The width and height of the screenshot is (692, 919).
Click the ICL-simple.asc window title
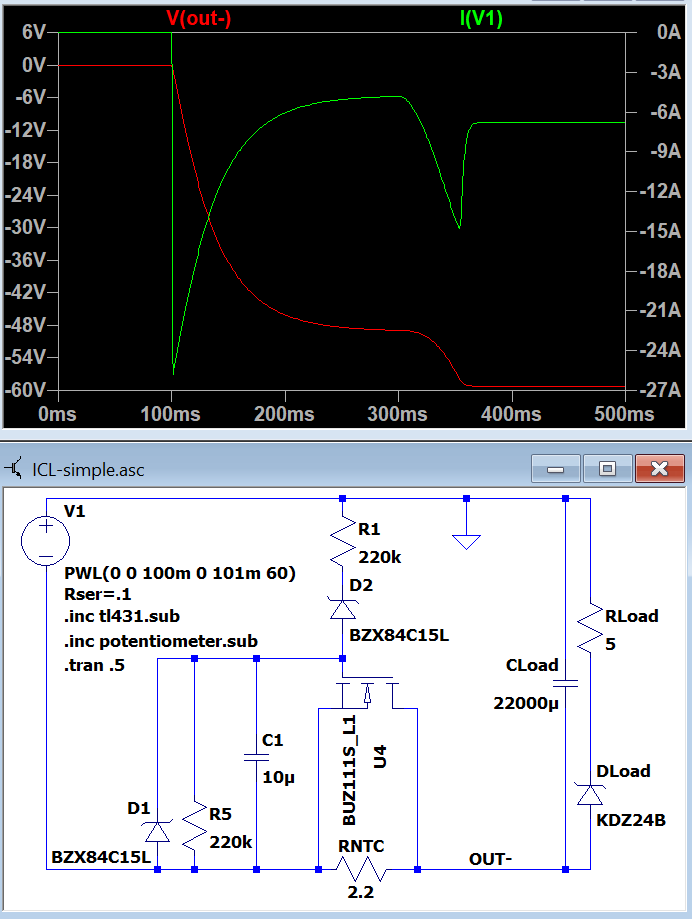tap(88, 470)
